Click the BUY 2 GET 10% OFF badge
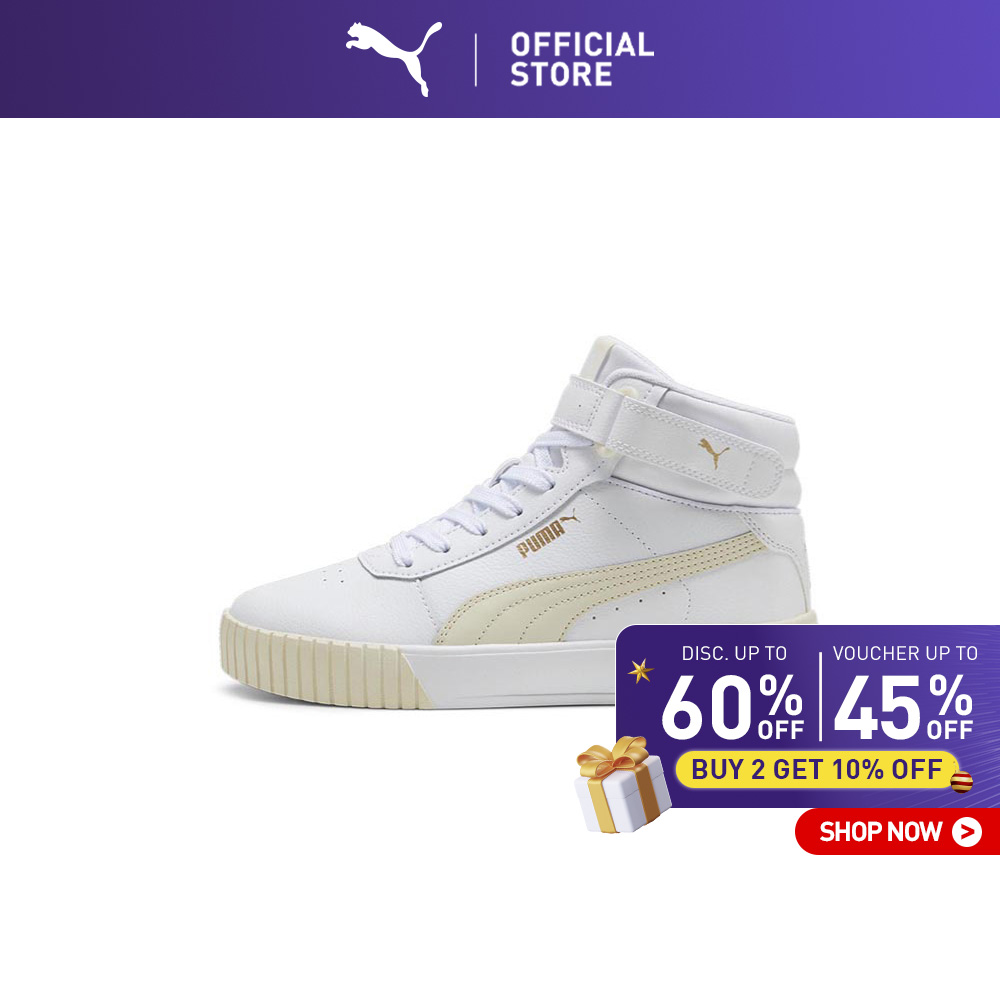Image resolution: width=1000 pixels, height=1000 pixels. [816, 769]
